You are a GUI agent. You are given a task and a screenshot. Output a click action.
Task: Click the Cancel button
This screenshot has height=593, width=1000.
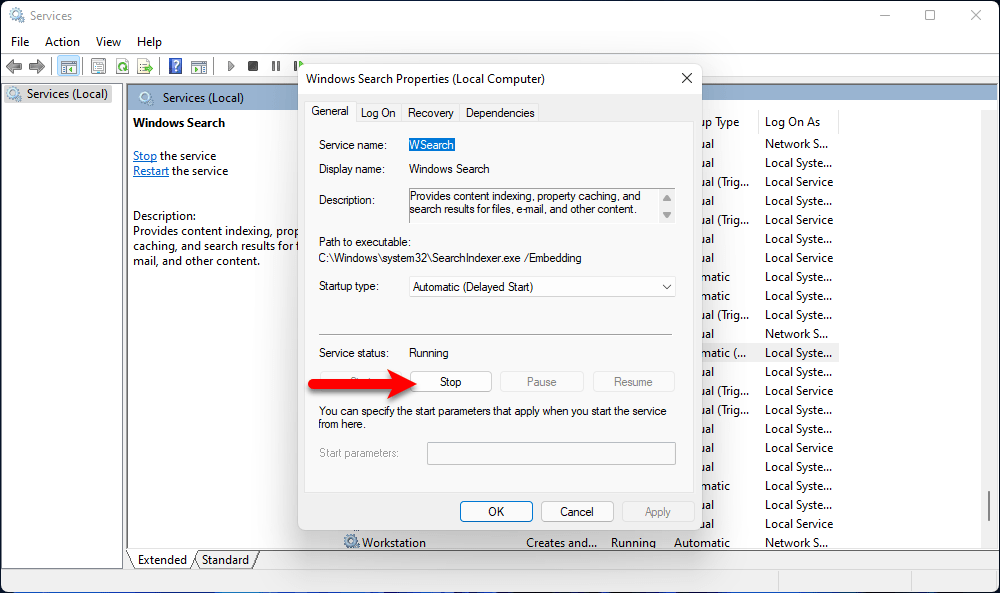pos(577,511)
